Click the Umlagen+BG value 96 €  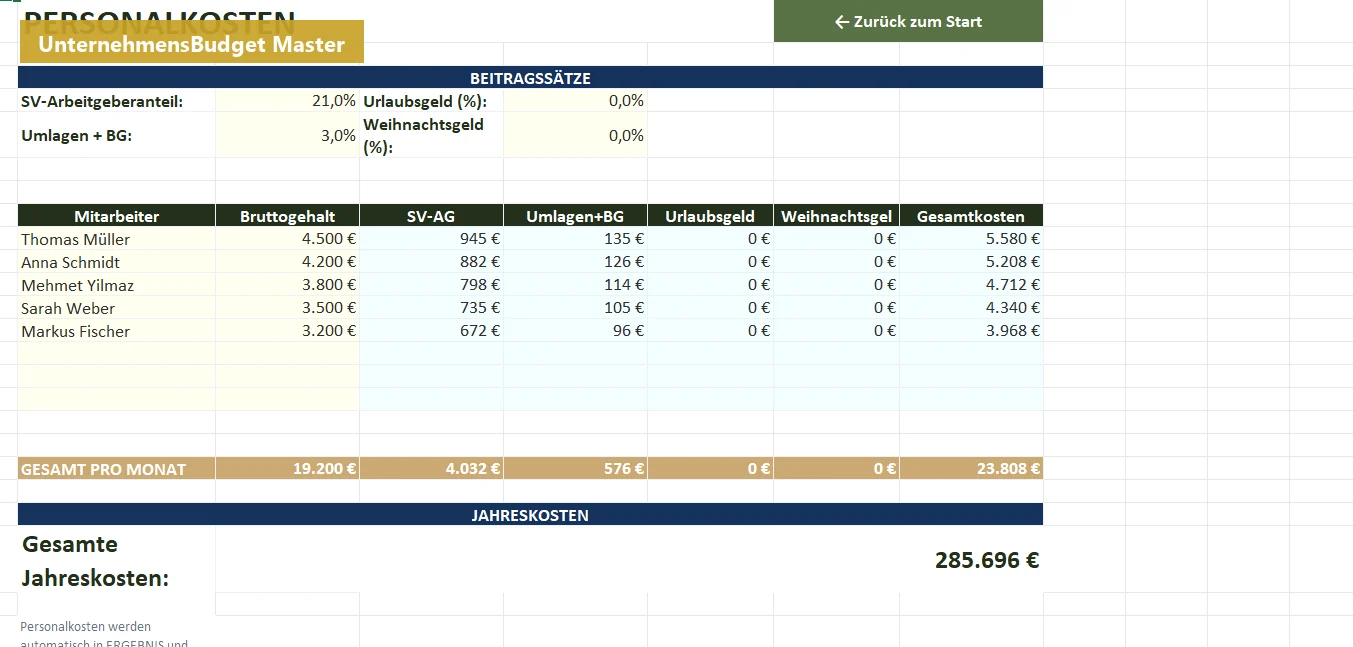(x=576, y=331)
